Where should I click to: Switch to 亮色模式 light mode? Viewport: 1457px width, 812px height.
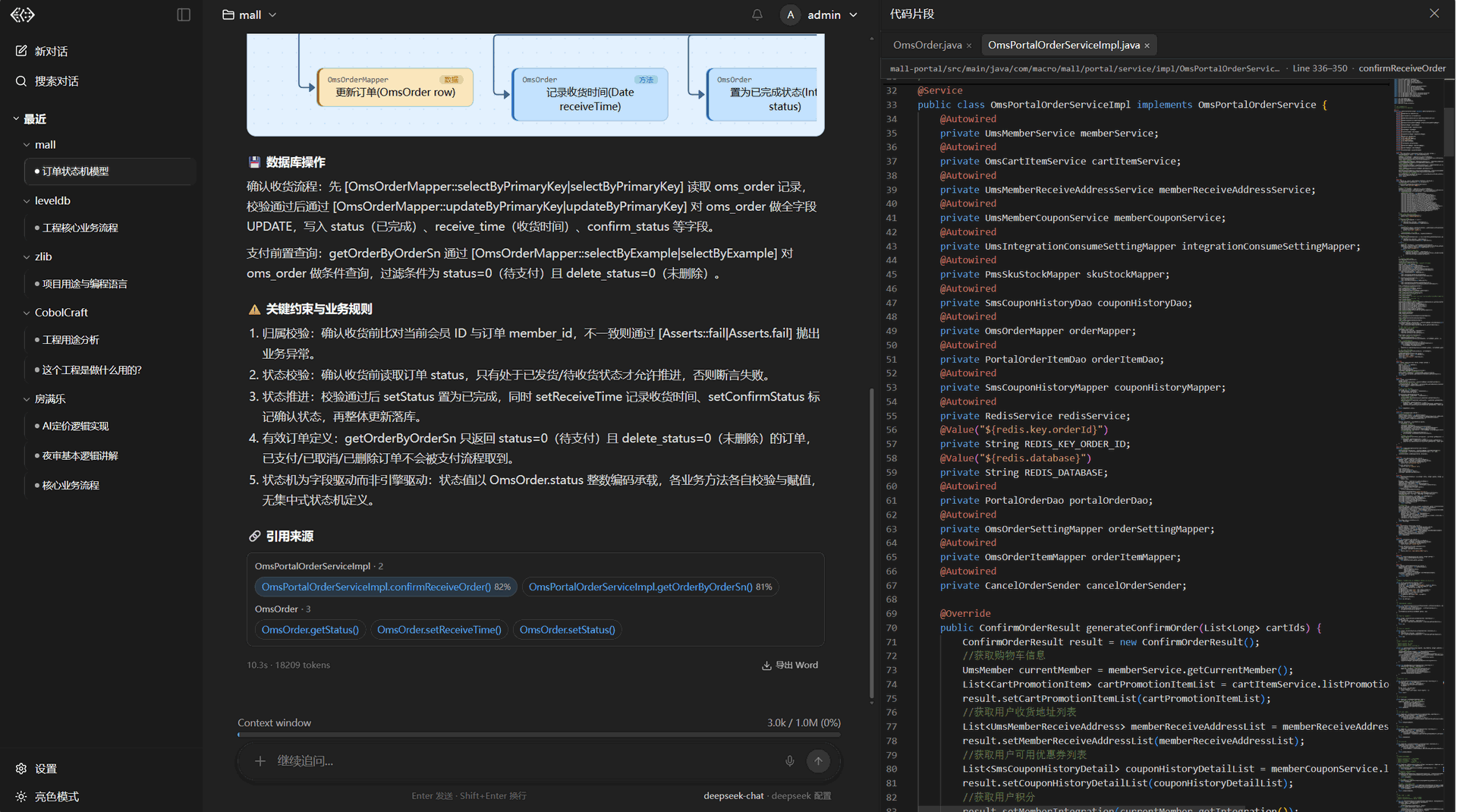[47, 796]
